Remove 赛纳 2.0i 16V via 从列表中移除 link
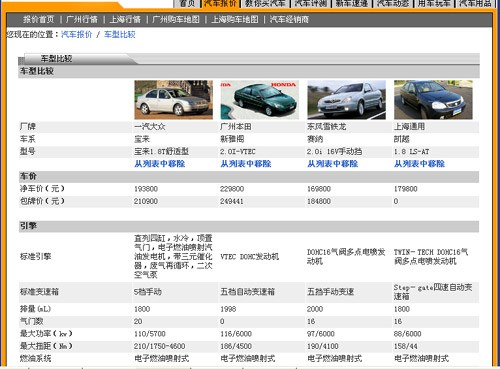This screenshot has width=500, height=369. tap(333, 164)
